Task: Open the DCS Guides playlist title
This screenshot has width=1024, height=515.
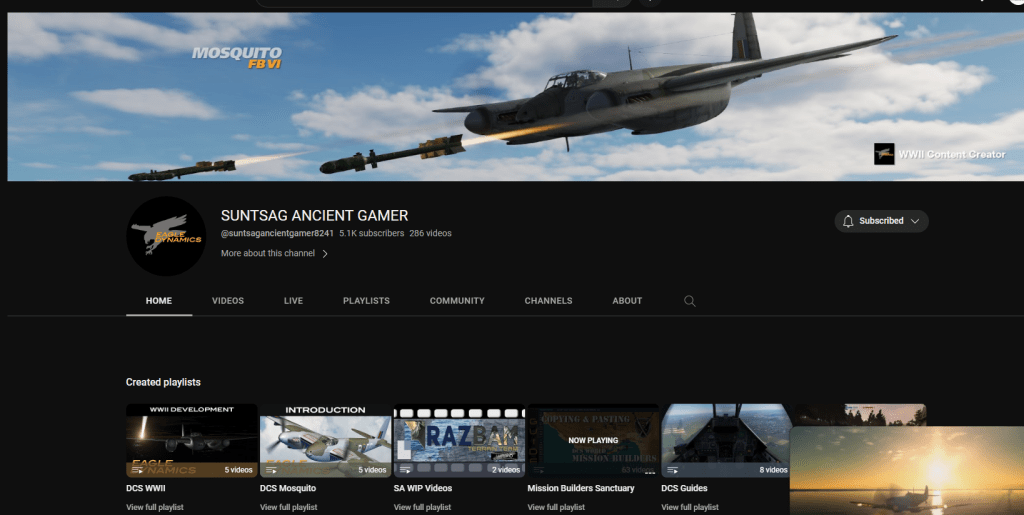Action: [x=685, y=489]
